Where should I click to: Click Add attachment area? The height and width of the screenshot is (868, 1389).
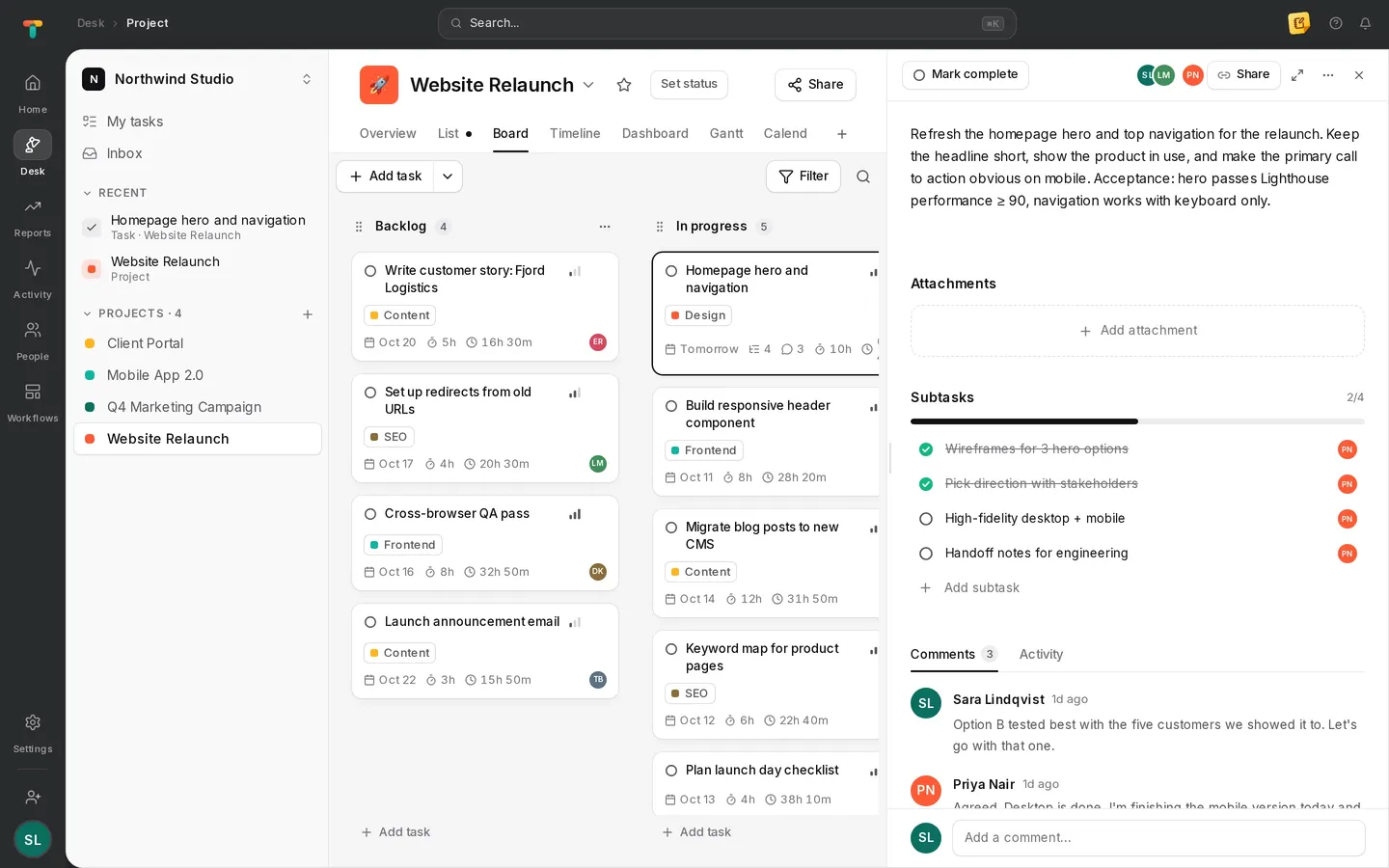pyautogui.click(x=1137, y=331)
